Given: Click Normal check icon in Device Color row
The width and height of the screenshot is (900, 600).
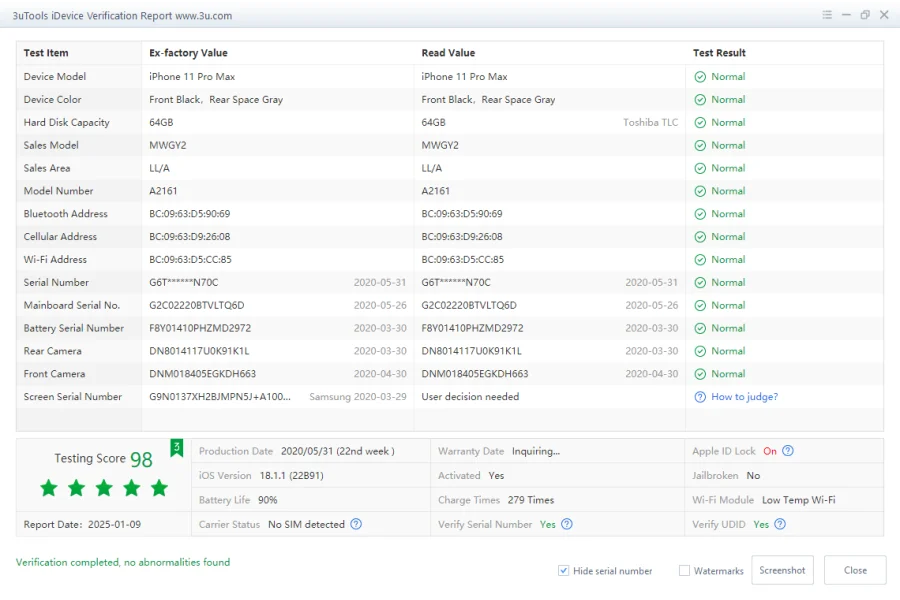Looking at the screenshot, I should click(700, 100).
